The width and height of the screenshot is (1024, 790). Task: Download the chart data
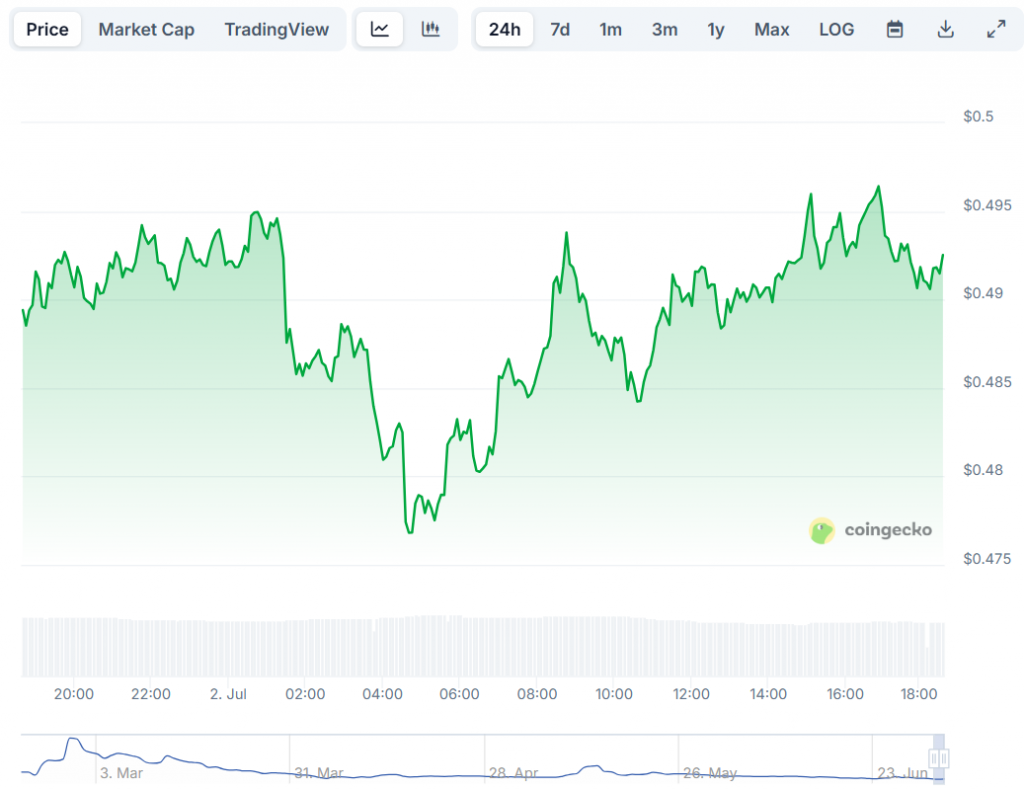tap(945, 30)
